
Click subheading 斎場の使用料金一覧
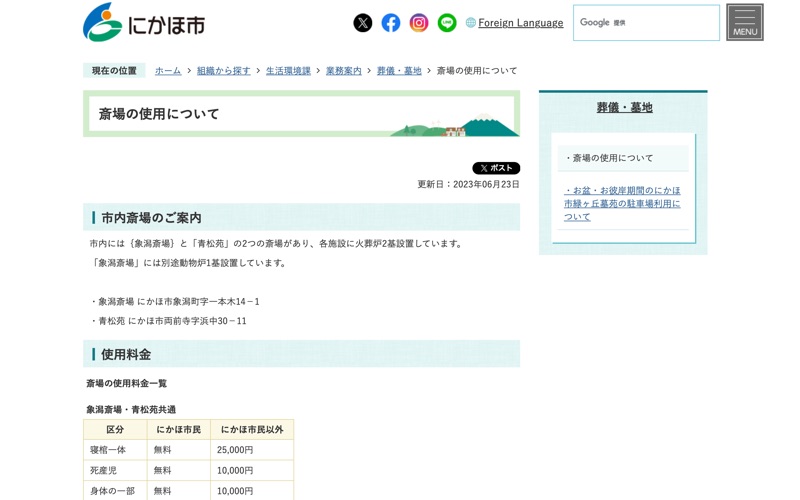tap(127, 383)
